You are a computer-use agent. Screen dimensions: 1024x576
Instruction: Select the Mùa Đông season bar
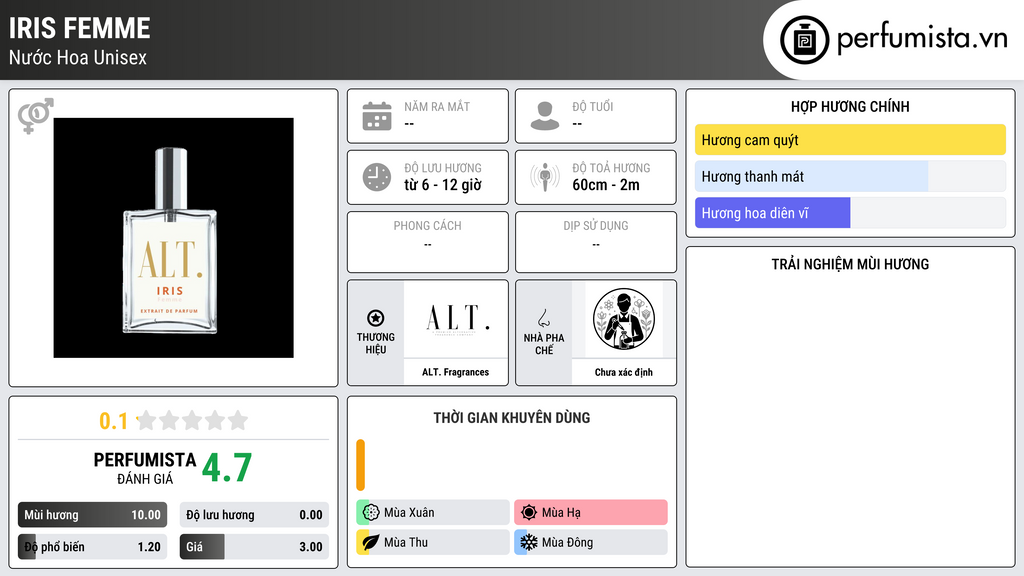click(x=591, y=542)
